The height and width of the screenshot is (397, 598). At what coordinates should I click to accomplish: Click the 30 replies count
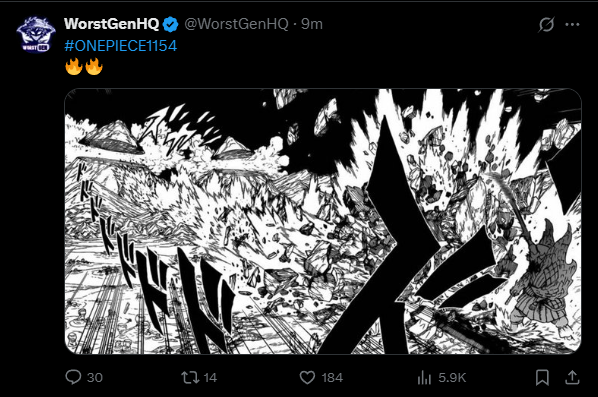coord(95,378)
